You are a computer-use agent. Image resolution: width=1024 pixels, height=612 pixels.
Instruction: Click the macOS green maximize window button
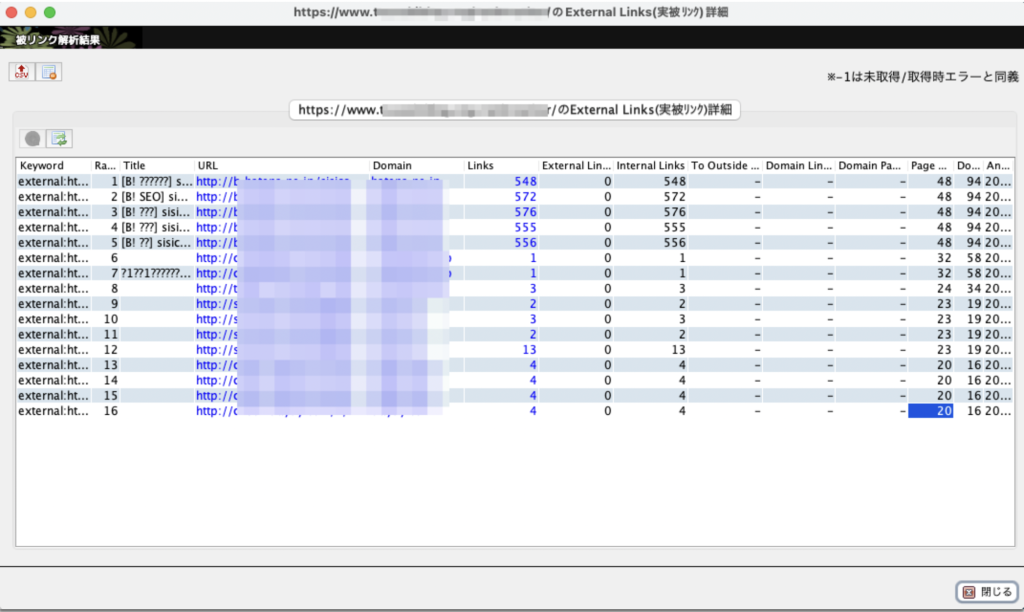pos(50,12)
